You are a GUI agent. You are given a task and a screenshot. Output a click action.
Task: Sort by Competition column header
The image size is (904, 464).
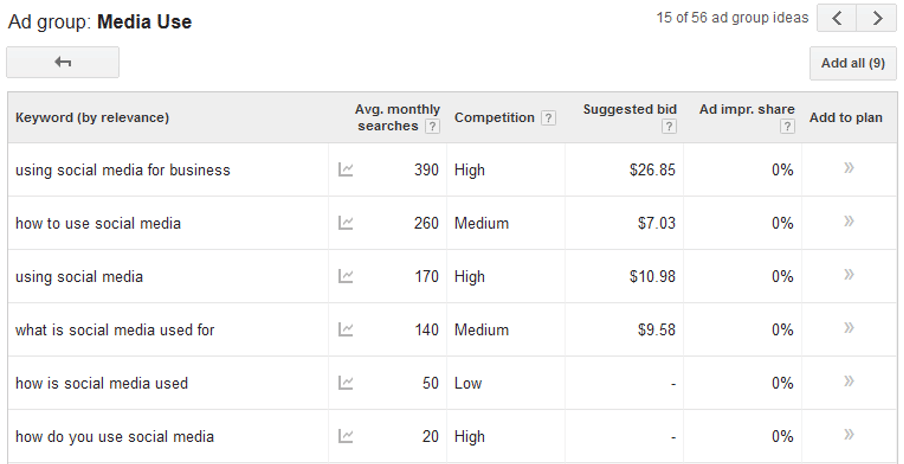pos(495,118)
